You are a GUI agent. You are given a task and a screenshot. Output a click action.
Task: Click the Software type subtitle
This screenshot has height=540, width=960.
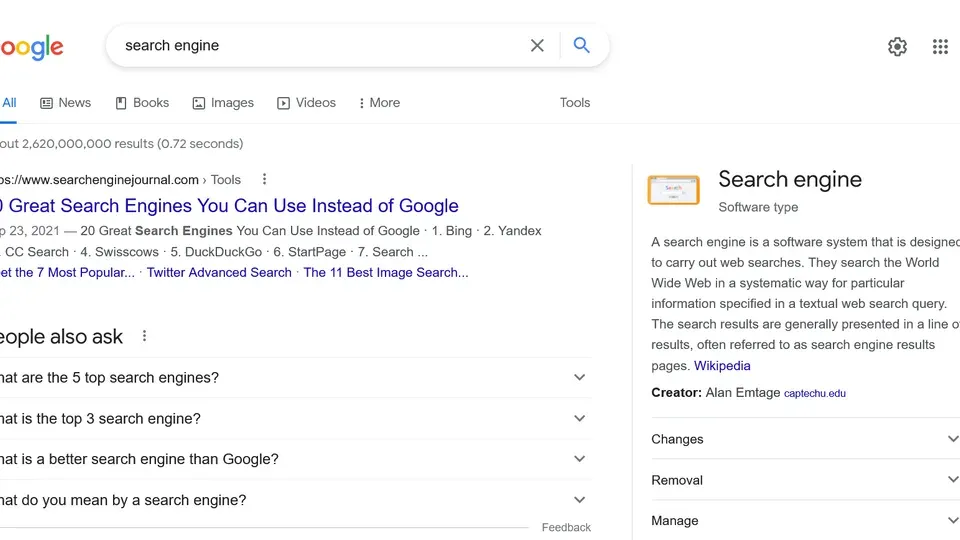tap(758, 207)
